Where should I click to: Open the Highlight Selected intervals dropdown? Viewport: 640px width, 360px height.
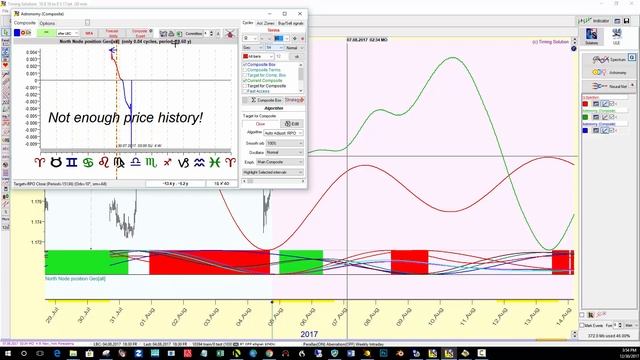[273, 172]
